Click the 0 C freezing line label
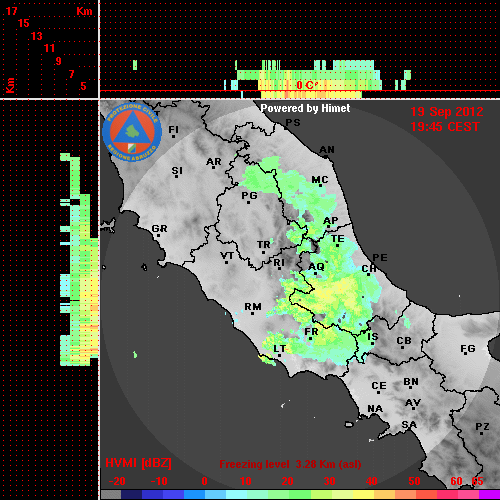The width and height of the screenshot is (500, 500). [x=306, y=85]
